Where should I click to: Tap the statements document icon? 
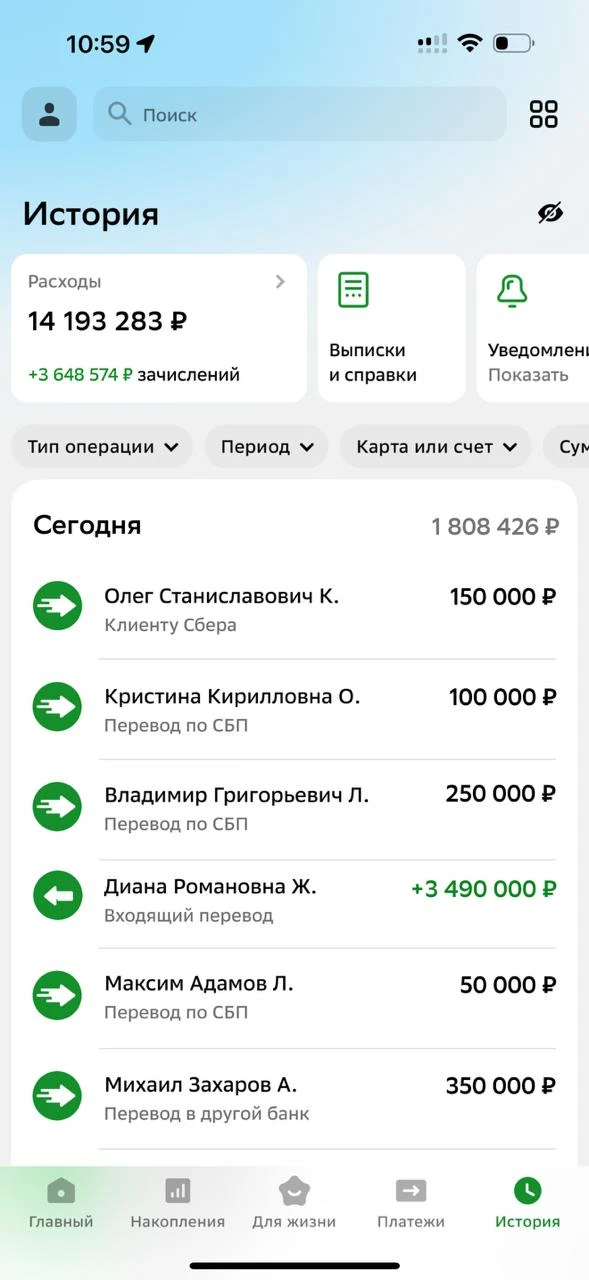353,289
